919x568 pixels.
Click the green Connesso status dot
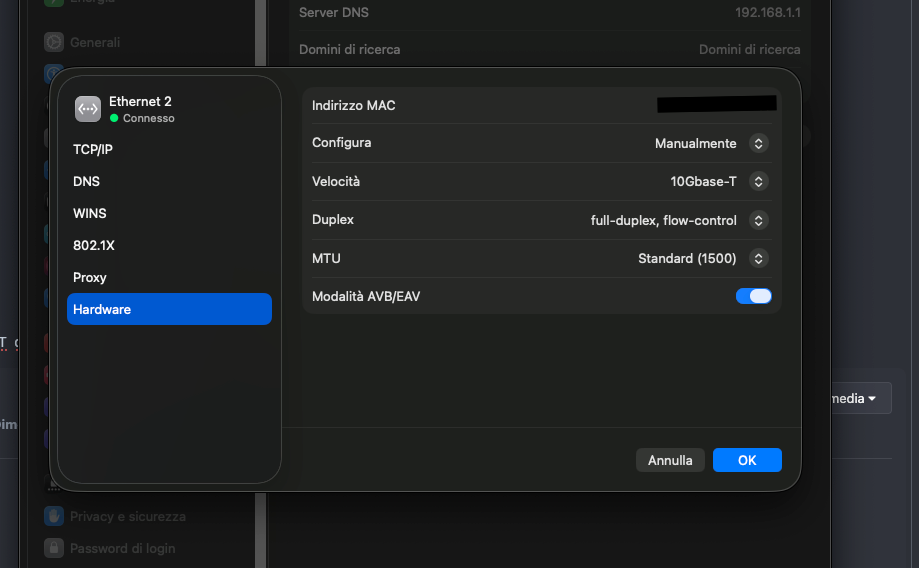[114, 118]
